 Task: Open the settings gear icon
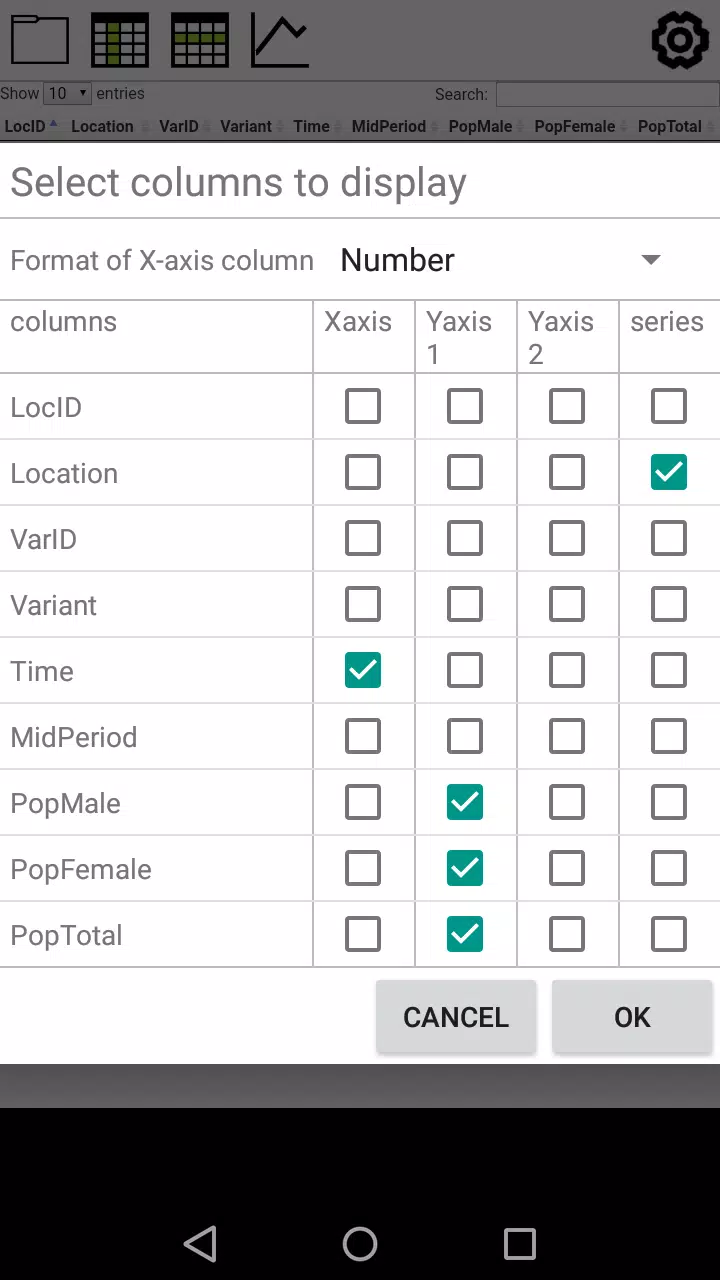(680, 40)
